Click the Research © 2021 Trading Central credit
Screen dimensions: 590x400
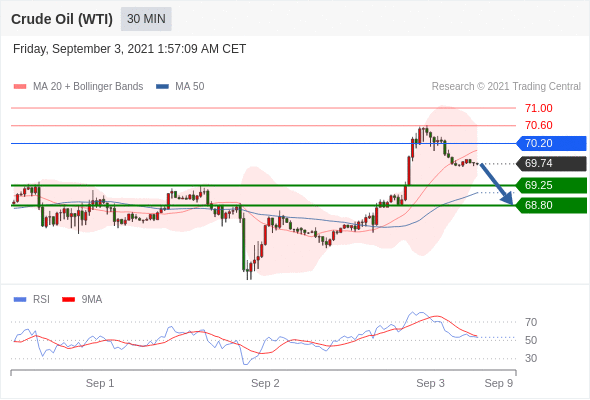(x=506, y=87)
